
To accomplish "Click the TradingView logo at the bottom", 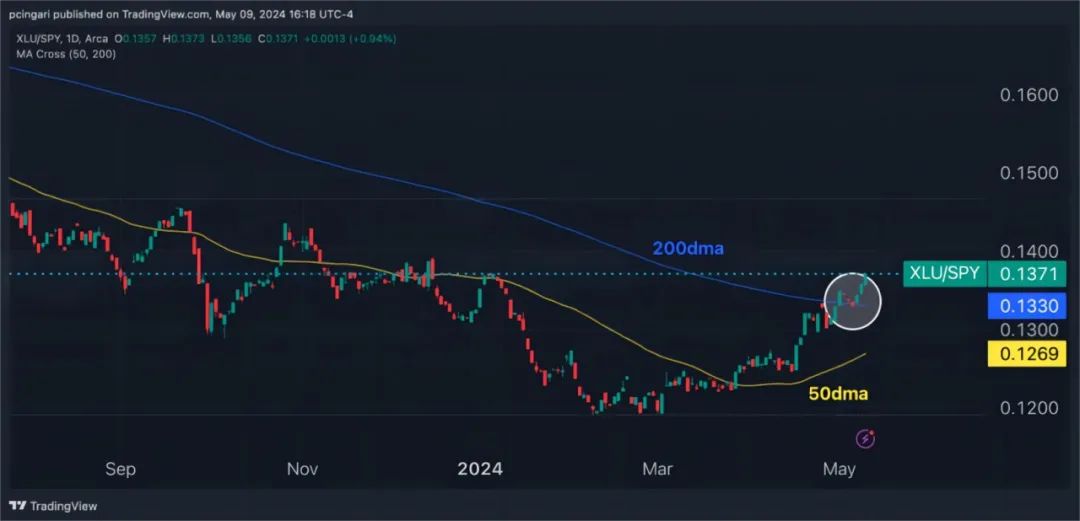I will pos(54,506).
